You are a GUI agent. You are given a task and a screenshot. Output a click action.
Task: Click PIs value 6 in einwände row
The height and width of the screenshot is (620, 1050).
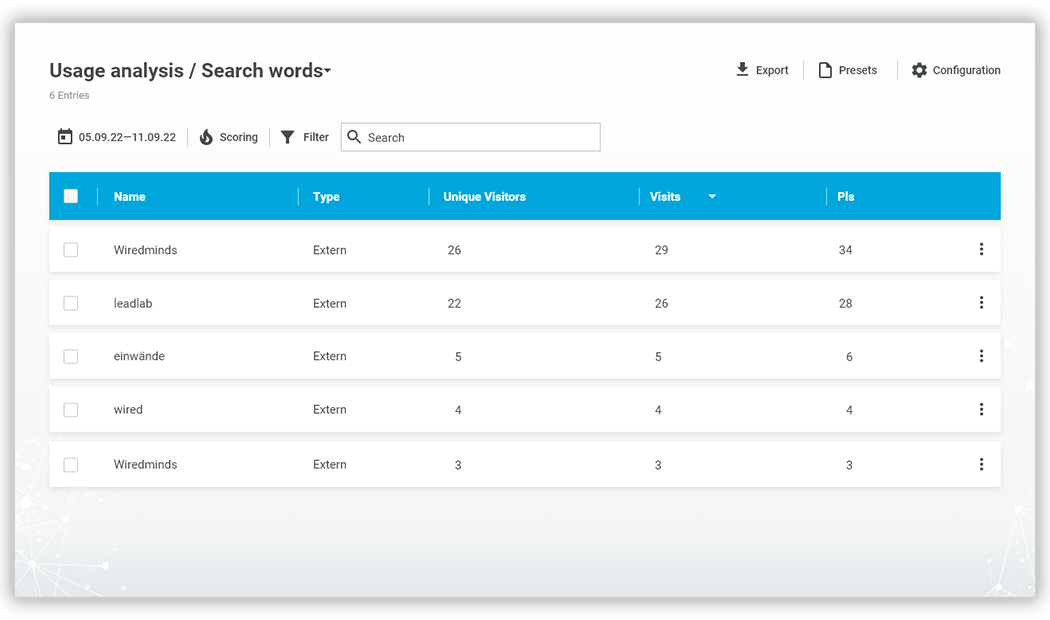tap(849, 357)
